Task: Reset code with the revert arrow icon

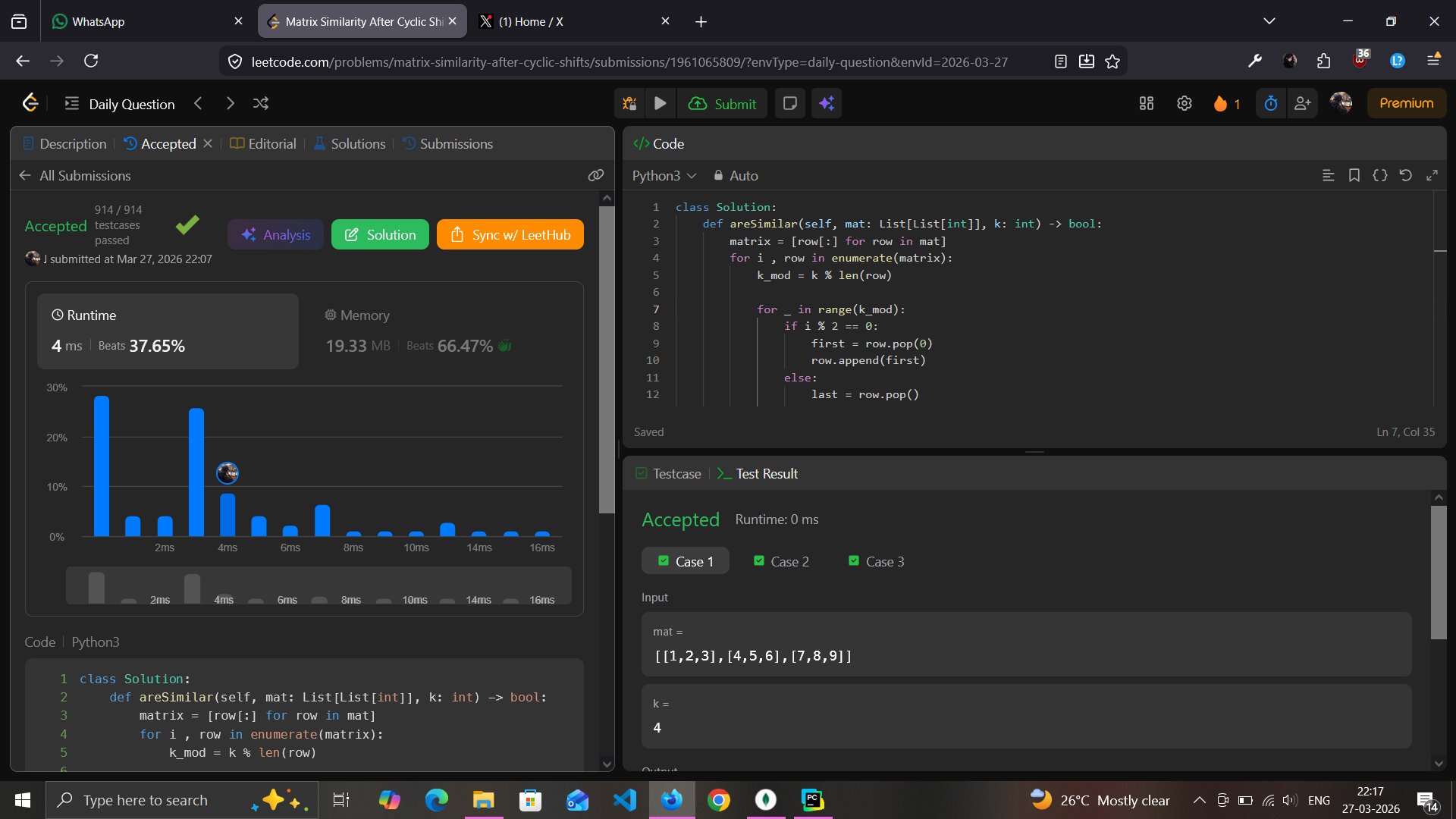Action: pos(1405,175)
